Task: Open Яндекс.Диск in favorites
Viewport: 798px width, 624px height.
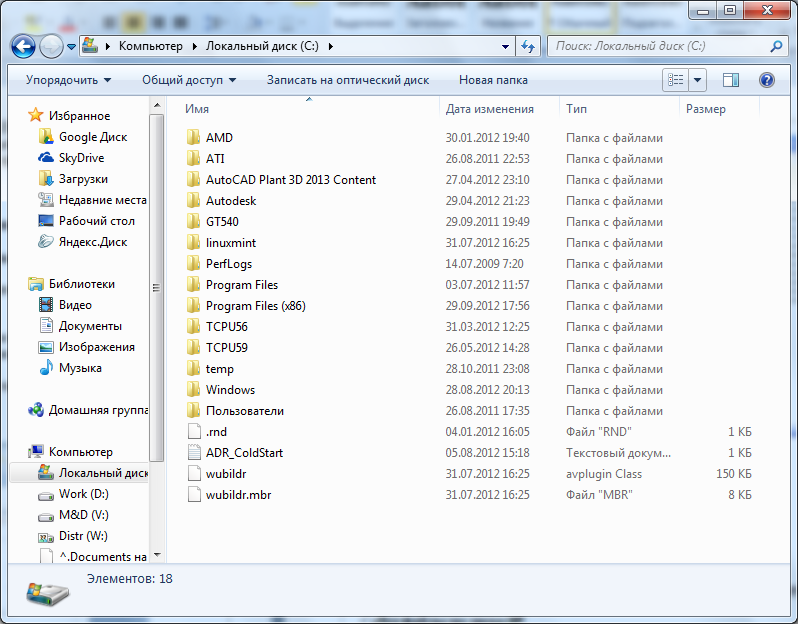Action: [x=82, y=242]
